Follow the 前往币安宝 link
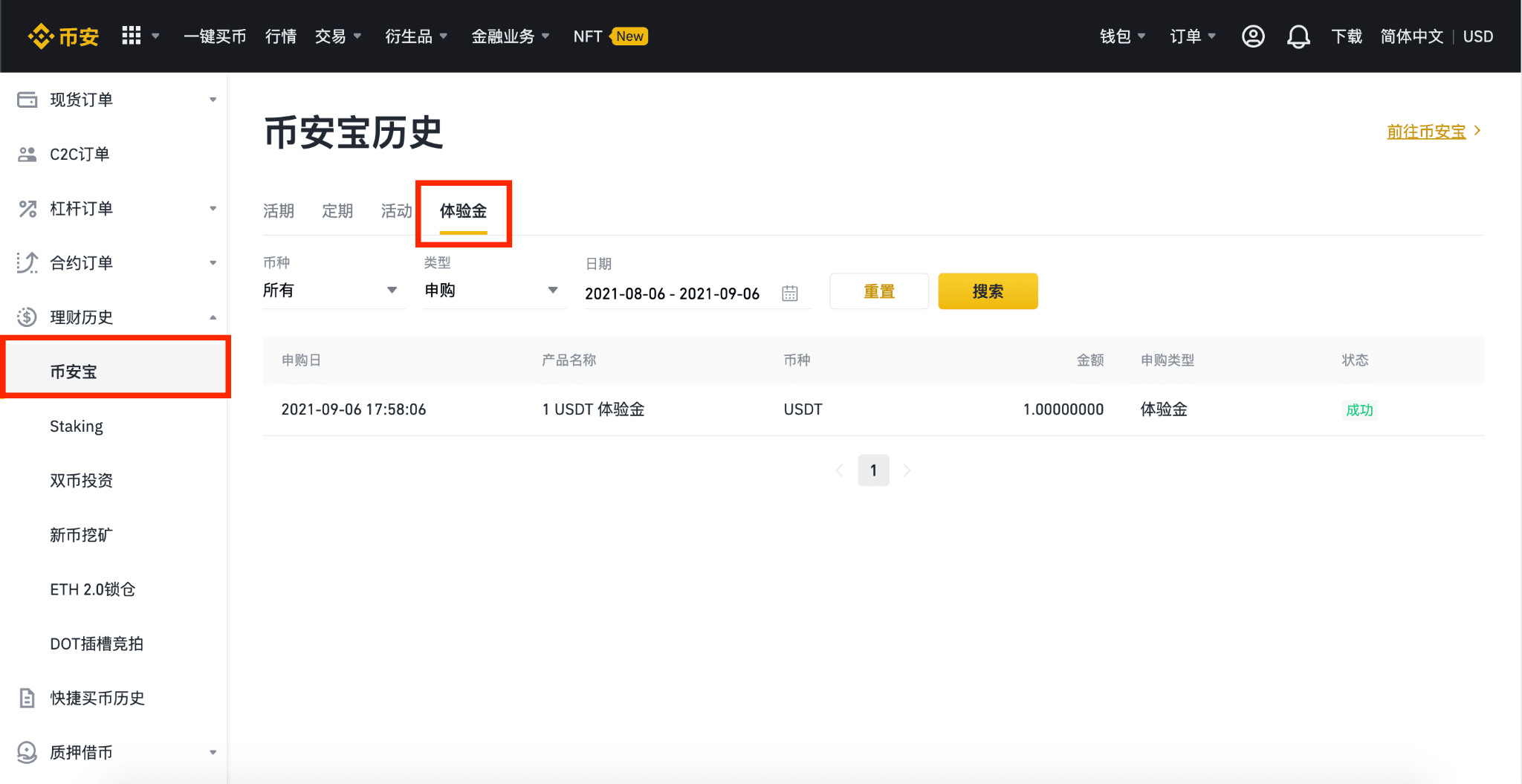This screenshot has height=784, width=1522. tap(1426, 132)
